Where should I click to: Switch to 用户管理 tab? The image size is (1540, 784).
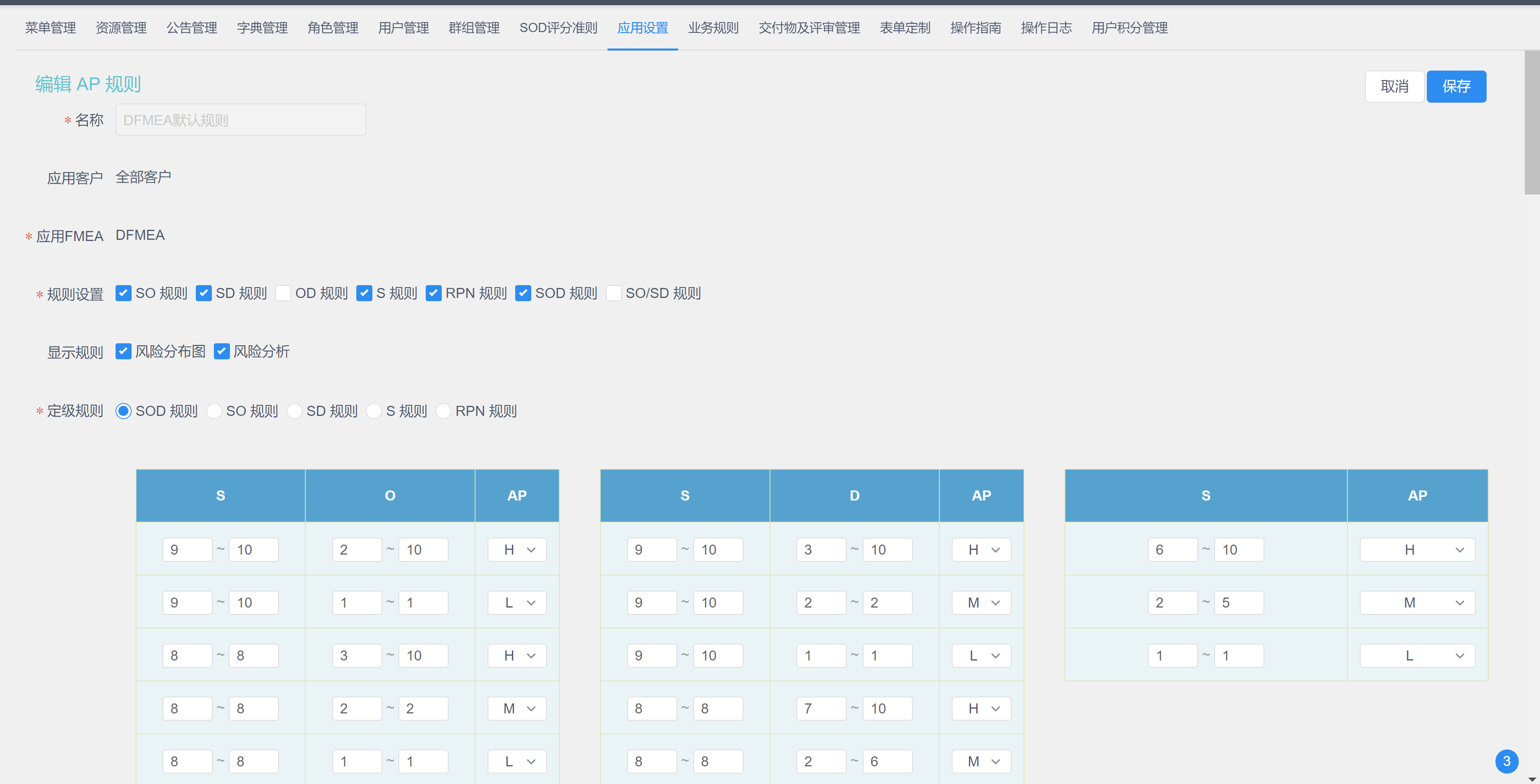click(403, 28)
